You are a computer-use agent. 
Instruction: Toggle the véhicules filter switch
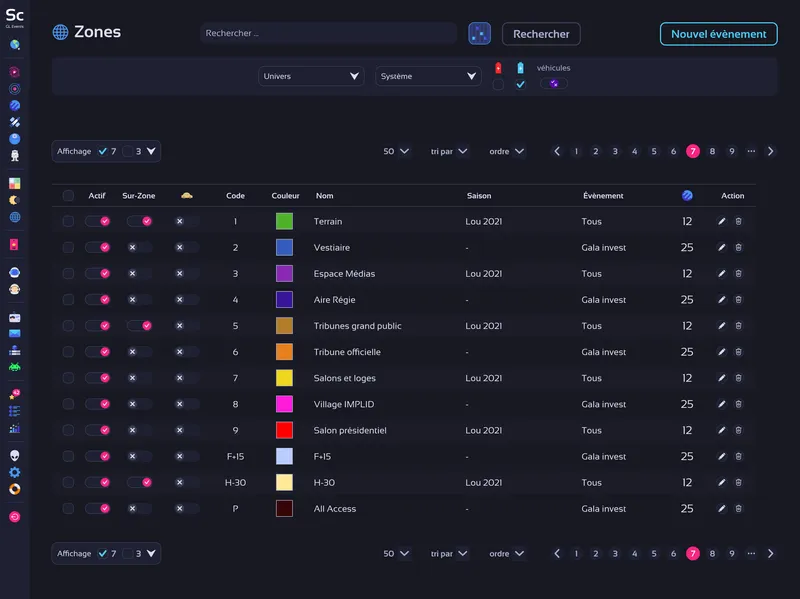[553, 84]
